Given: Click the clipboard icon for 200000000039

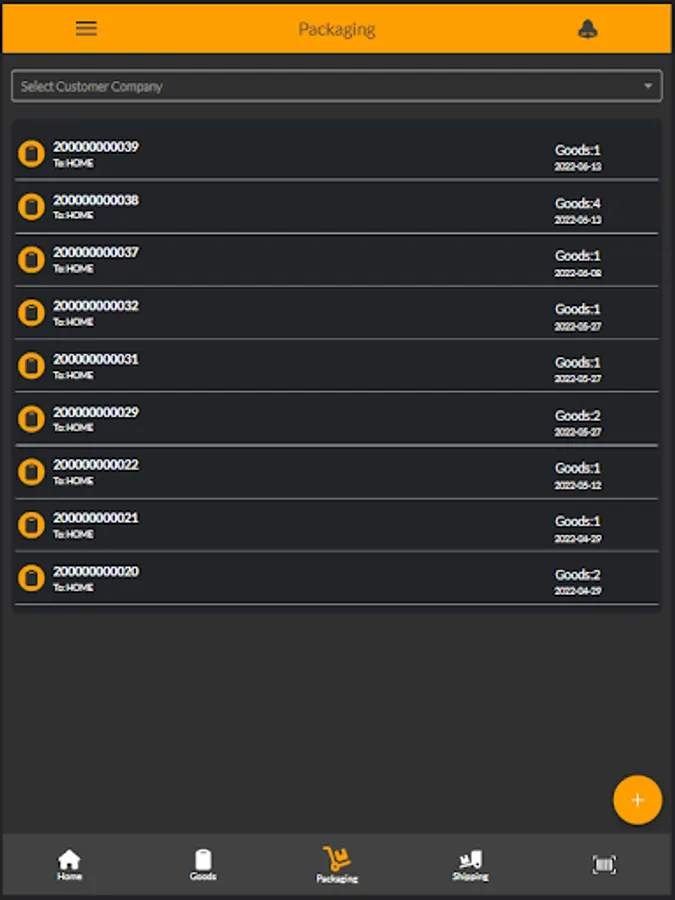Looking at the screenshot, I should [32, 154].
